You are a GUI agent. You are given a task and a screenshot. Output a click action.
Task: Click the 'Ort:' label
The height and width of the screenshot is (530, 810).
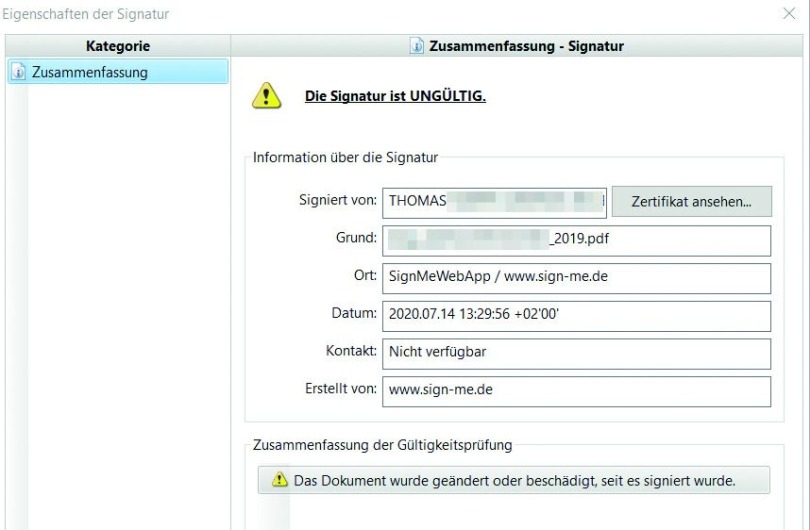coord(365,275)
